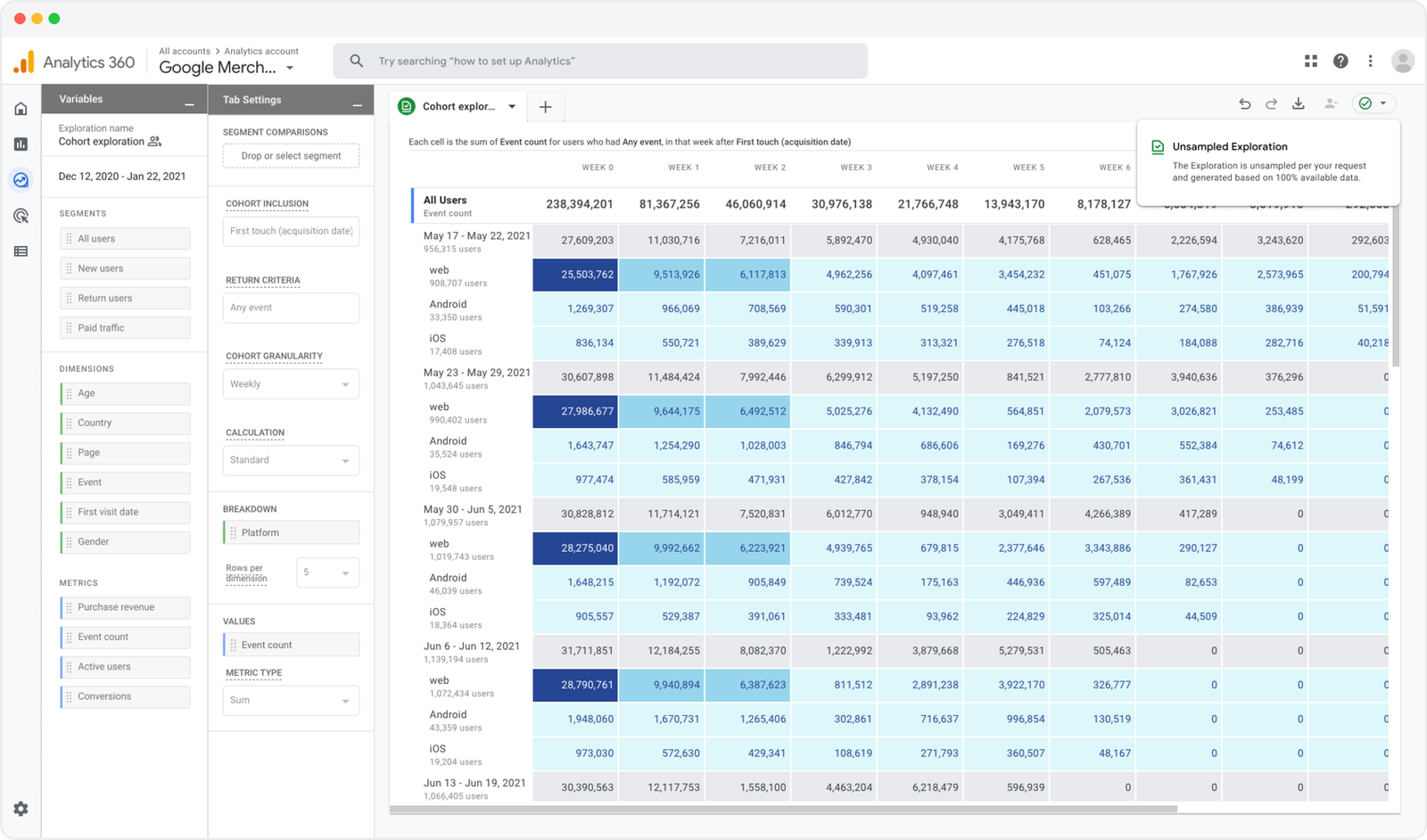Click the Analytics 360 logo
Screen dimensions: 1427x840
(x=74, y=62)
